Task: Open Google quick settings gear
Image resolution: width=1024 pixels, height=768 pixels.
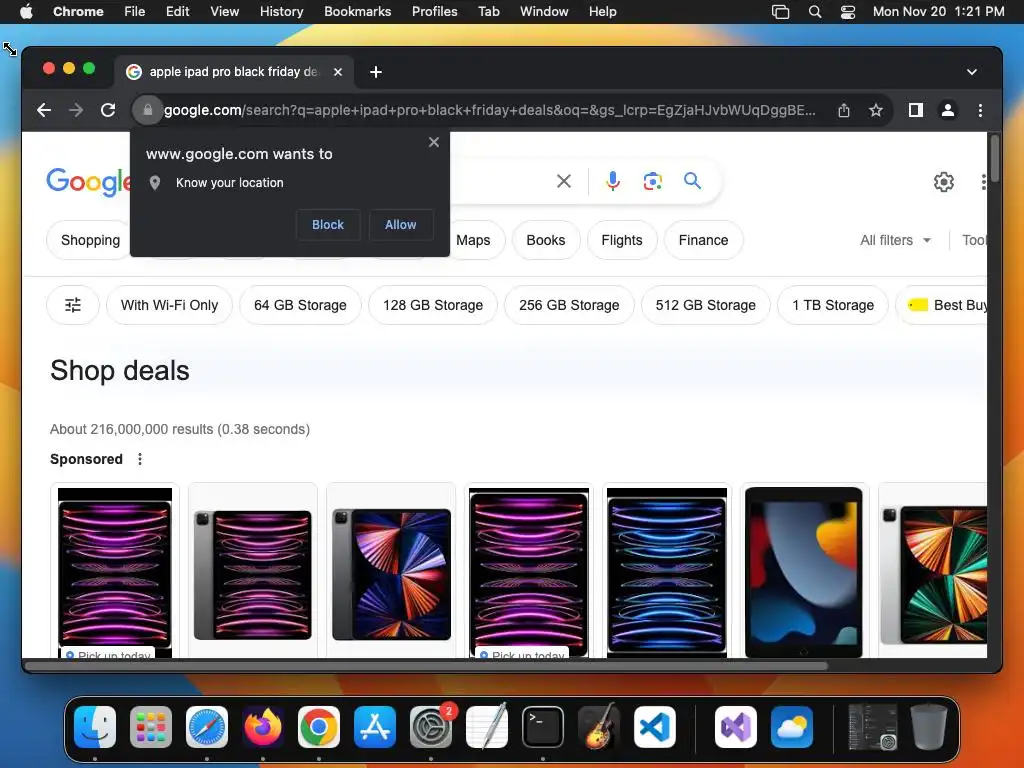Action: (x=943, y=182)
